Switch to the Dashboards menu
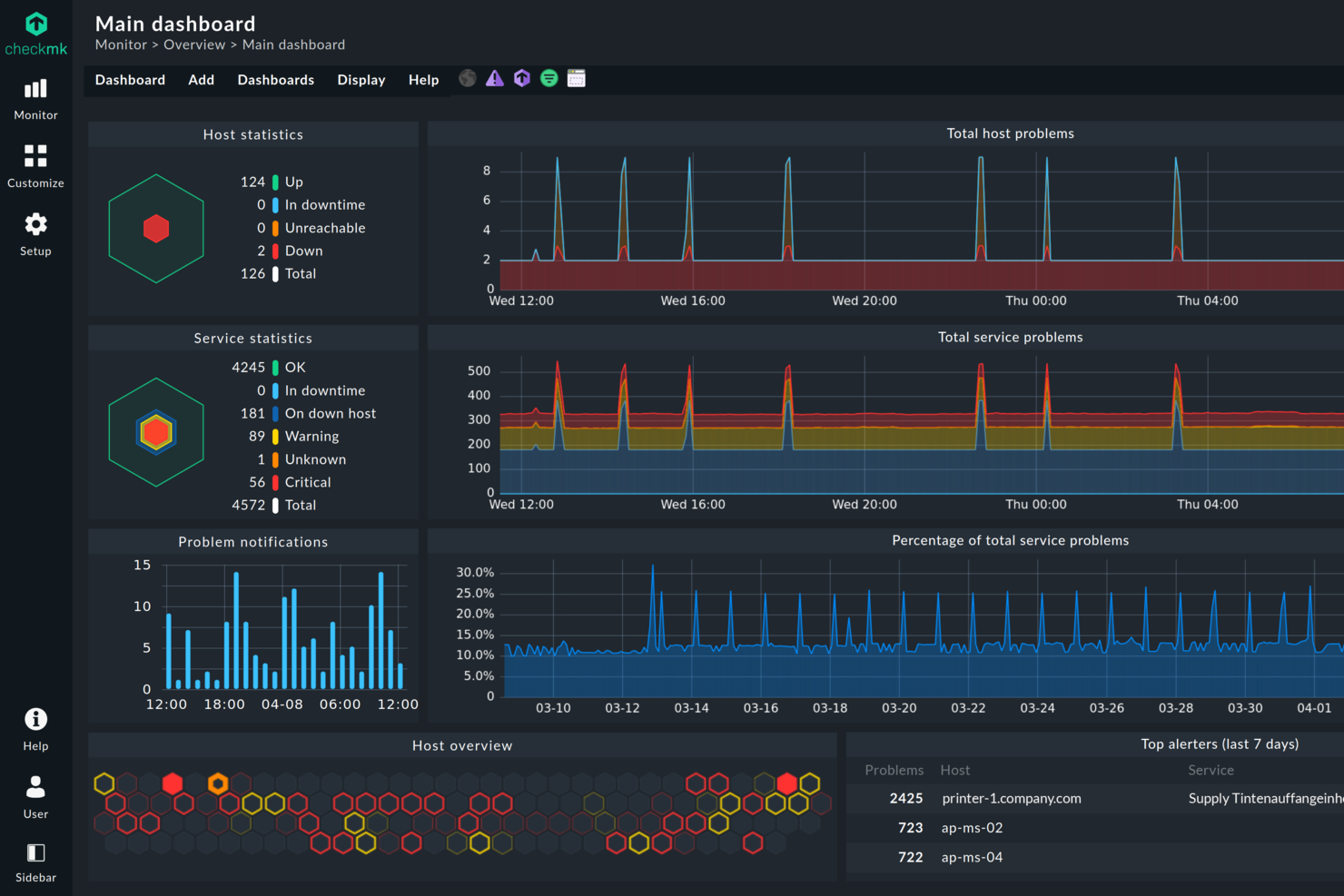The height and width of the screenshot is (896, 1344). pyautogui.click(x=275, y=80)
